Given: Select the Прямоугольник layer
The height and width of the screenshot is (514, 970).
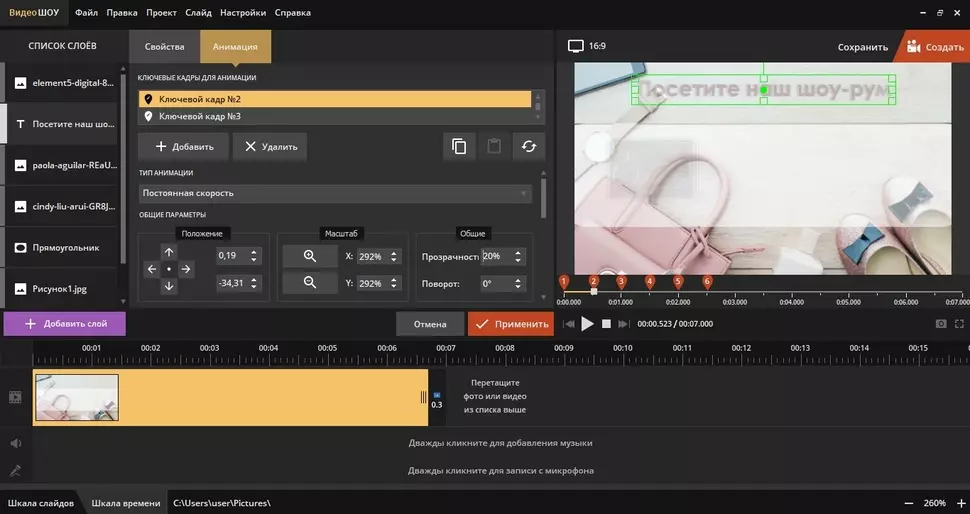Looking at the screenshot, I should tap(60, 246).
